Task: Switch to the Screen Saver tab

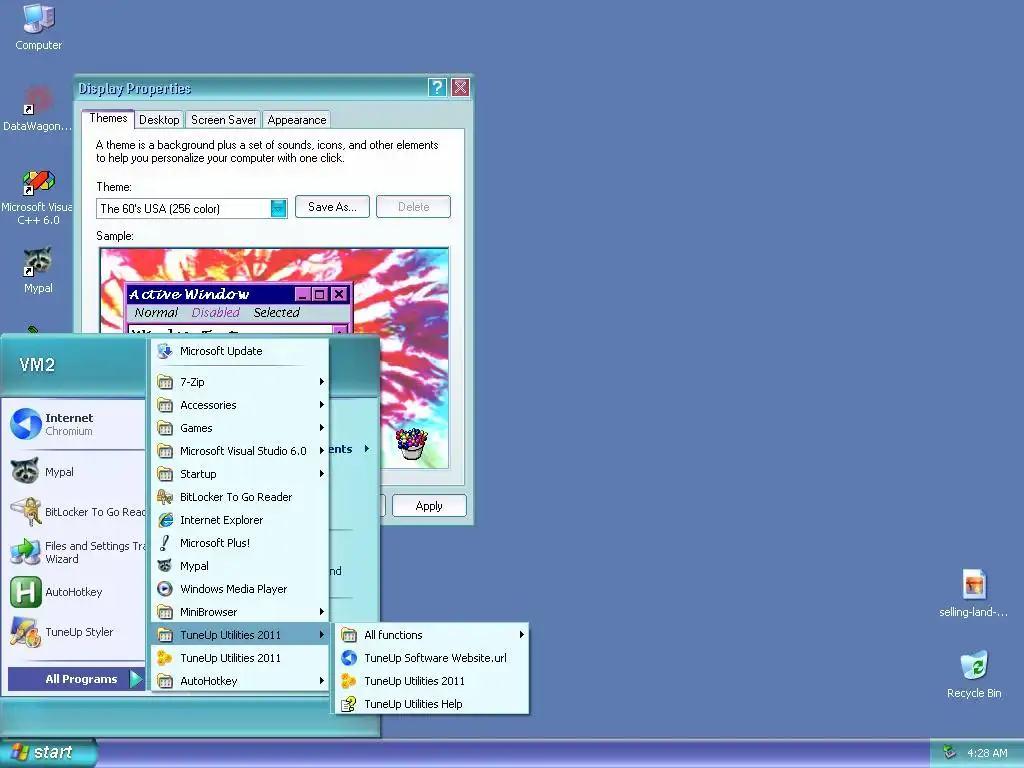Action: (x=223, y=120)
